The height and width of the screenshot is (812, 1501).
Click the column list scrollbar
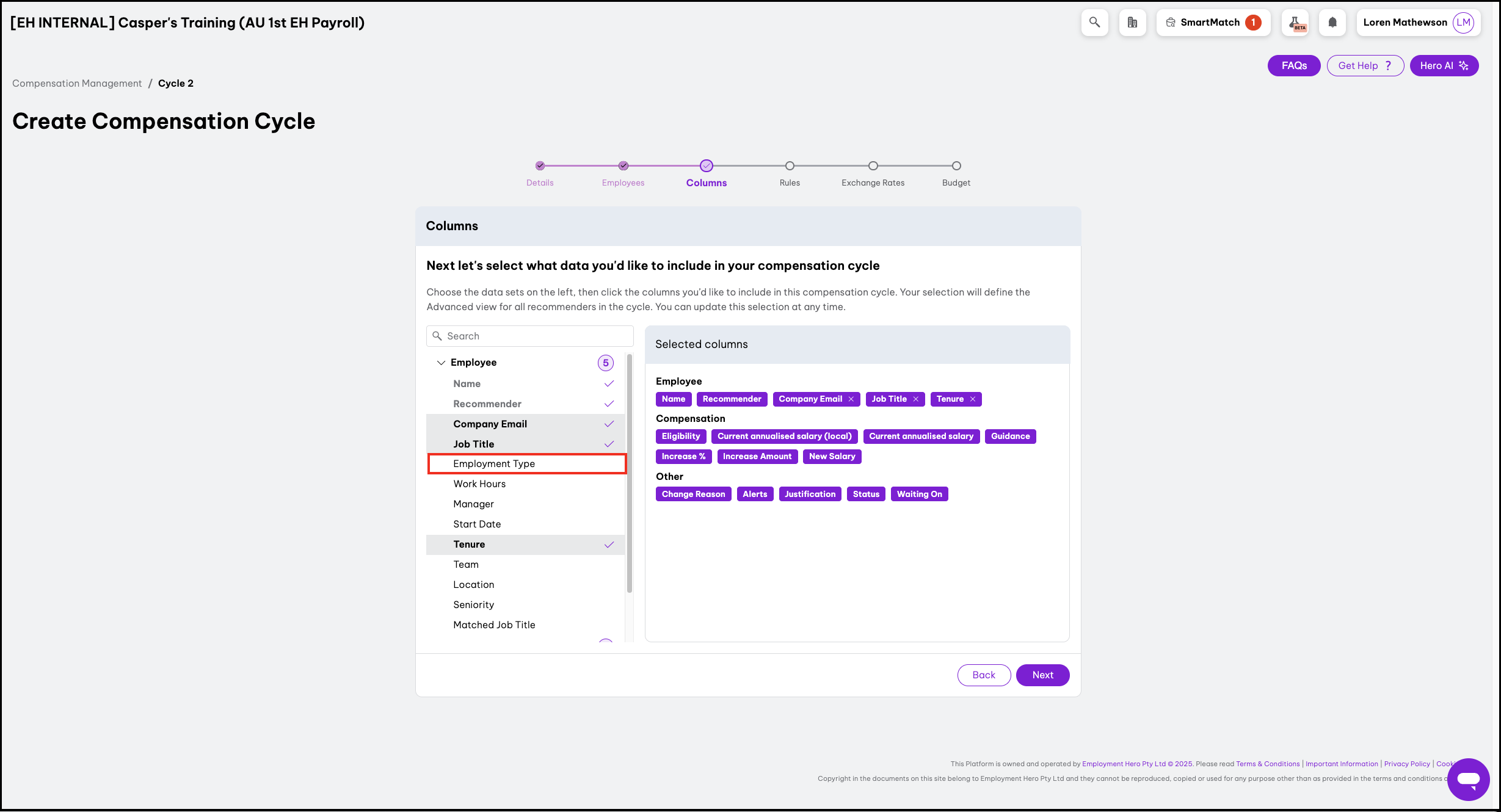coord(629,473)
